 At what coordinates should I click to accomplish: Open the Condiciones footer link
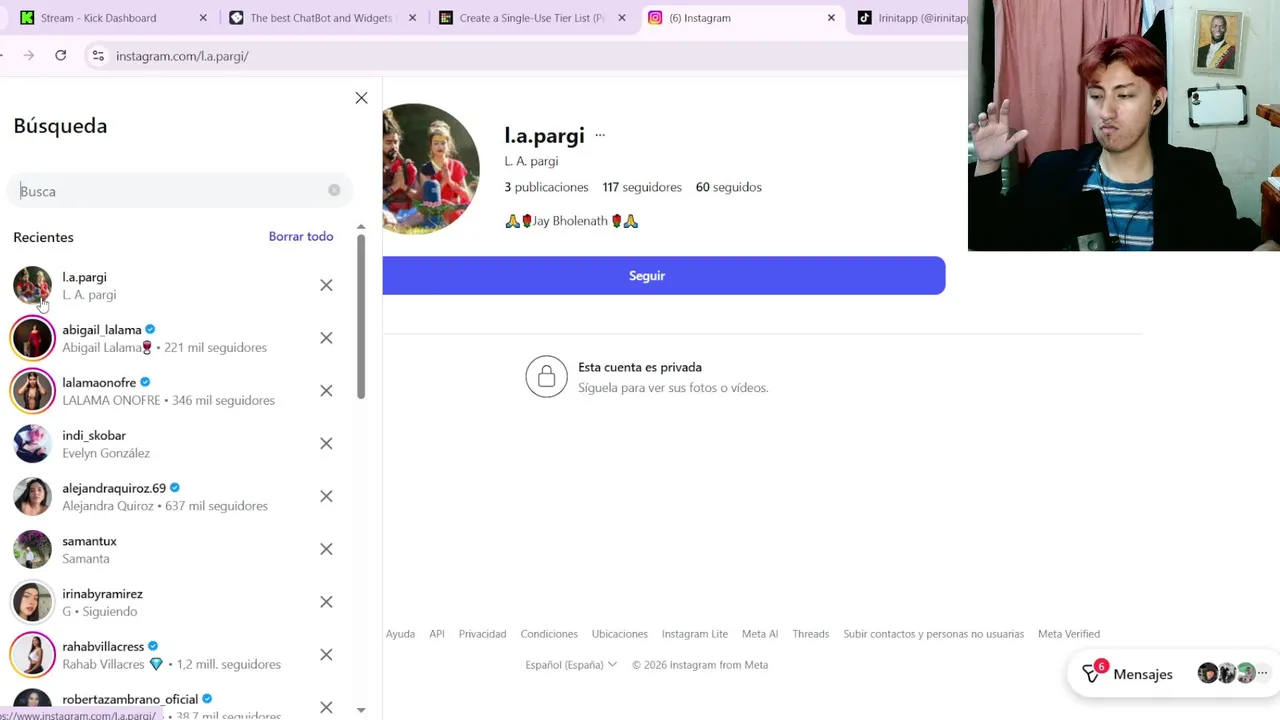(549, 634)
